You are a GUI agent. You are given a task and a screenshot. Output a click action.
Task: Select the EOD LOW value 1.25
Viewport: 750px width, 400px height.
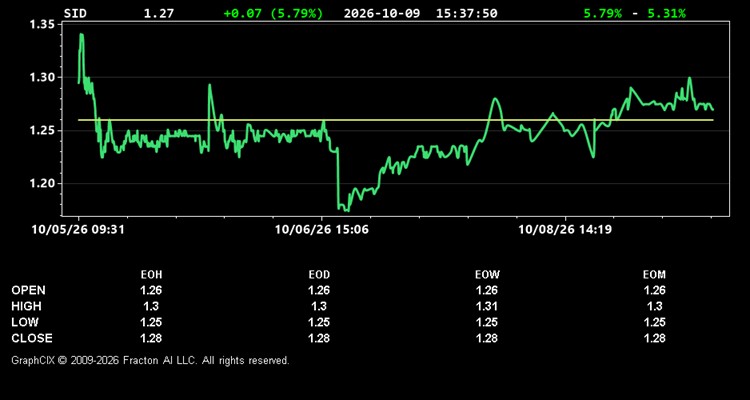319,322
